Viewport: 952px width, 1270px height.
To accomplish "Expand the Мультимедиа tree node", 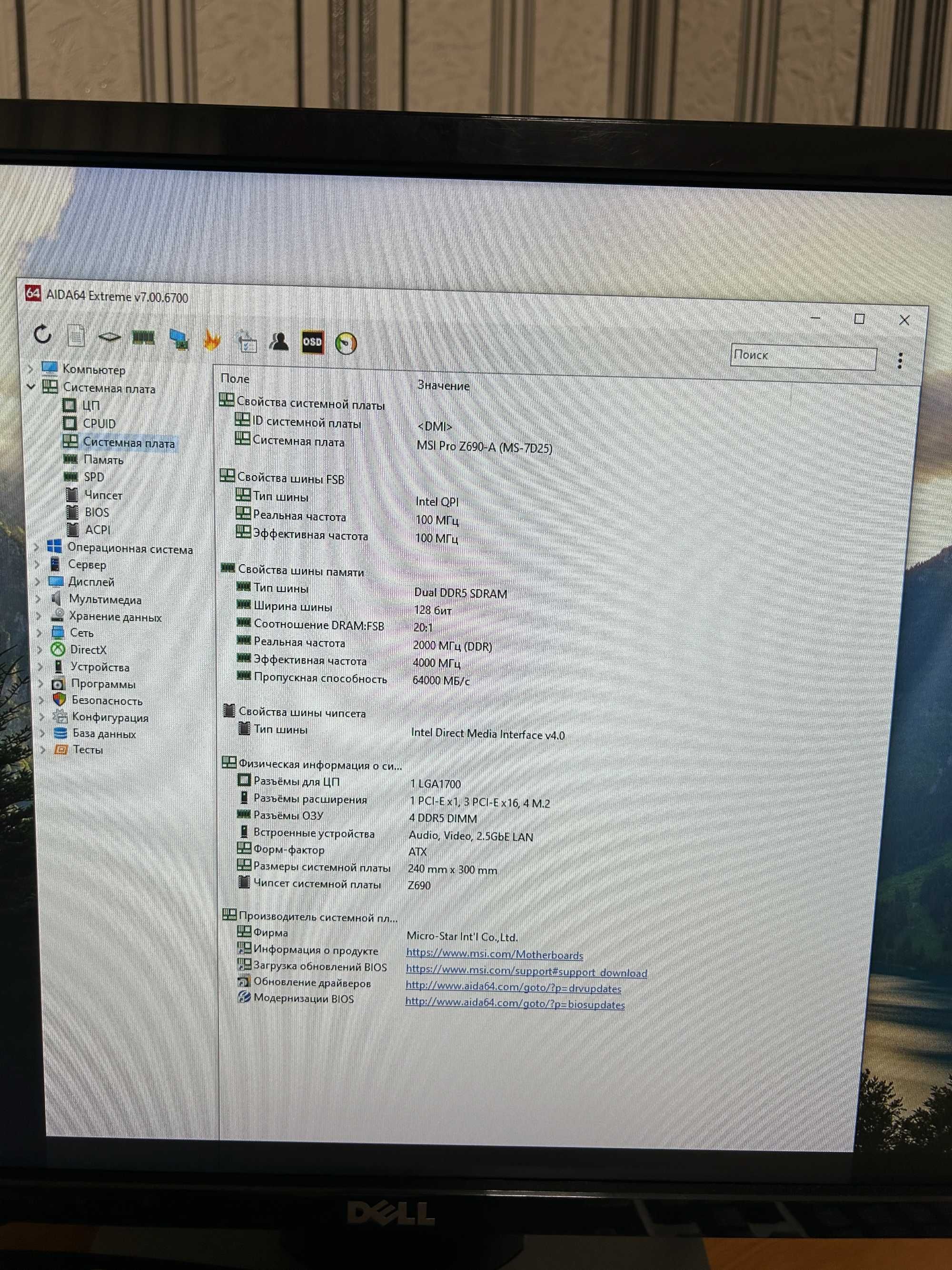I will (39, 599).
